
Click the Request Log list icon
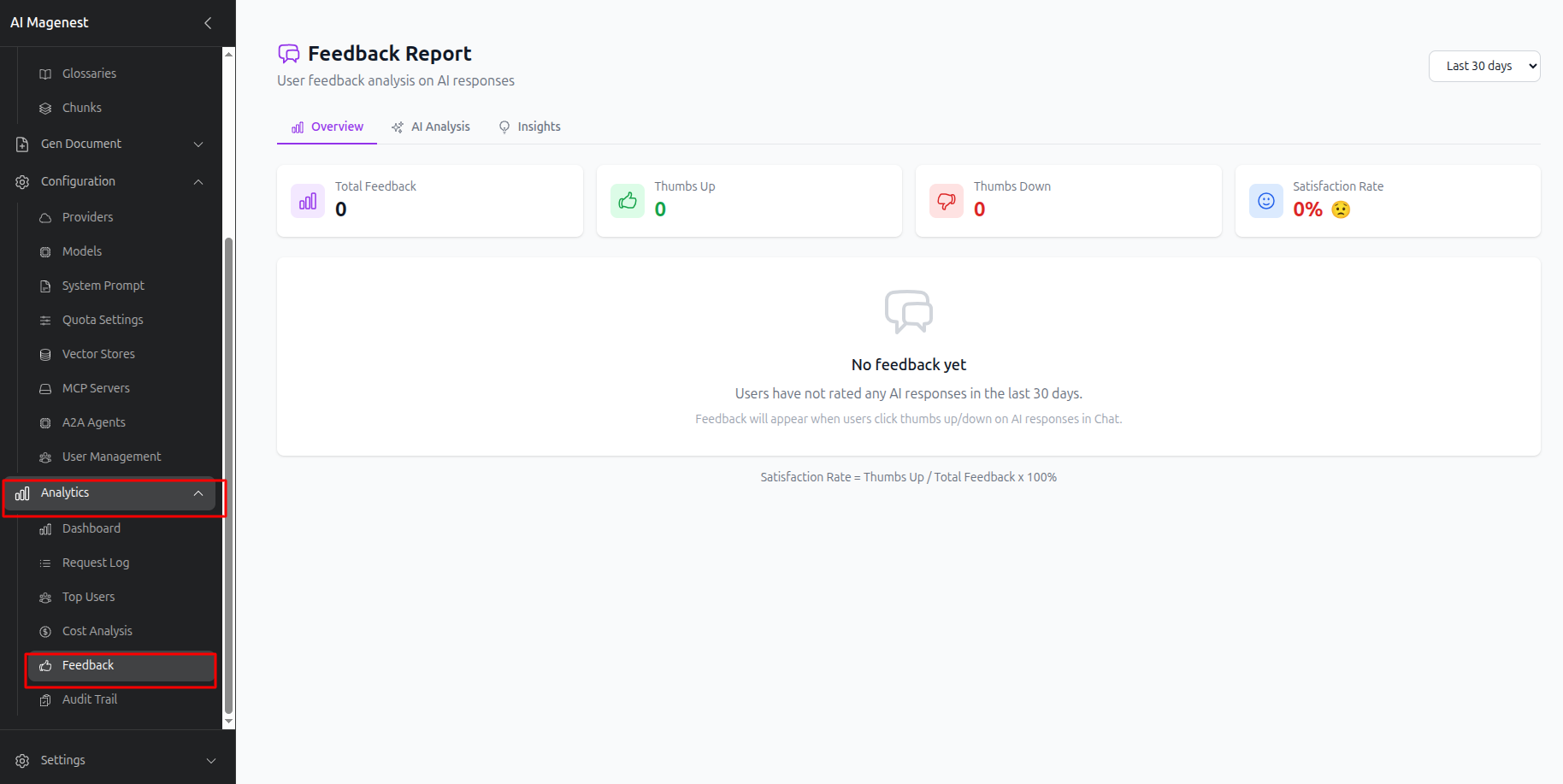point(45,563)
